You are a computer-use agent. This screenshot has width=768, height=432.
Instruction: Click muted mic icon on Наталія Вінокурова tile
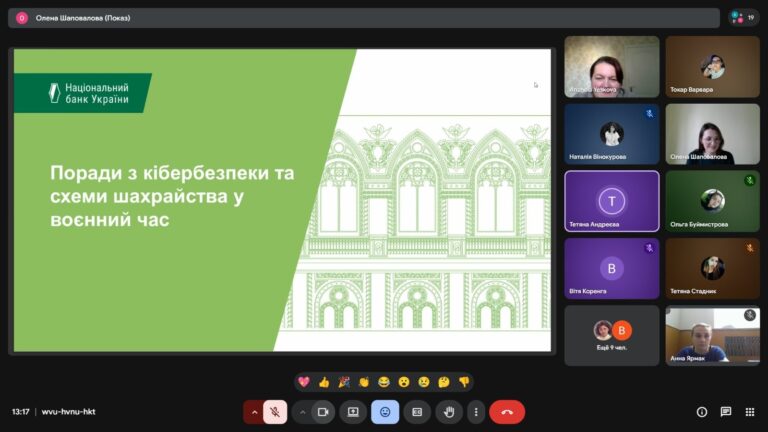coord(649,114)
